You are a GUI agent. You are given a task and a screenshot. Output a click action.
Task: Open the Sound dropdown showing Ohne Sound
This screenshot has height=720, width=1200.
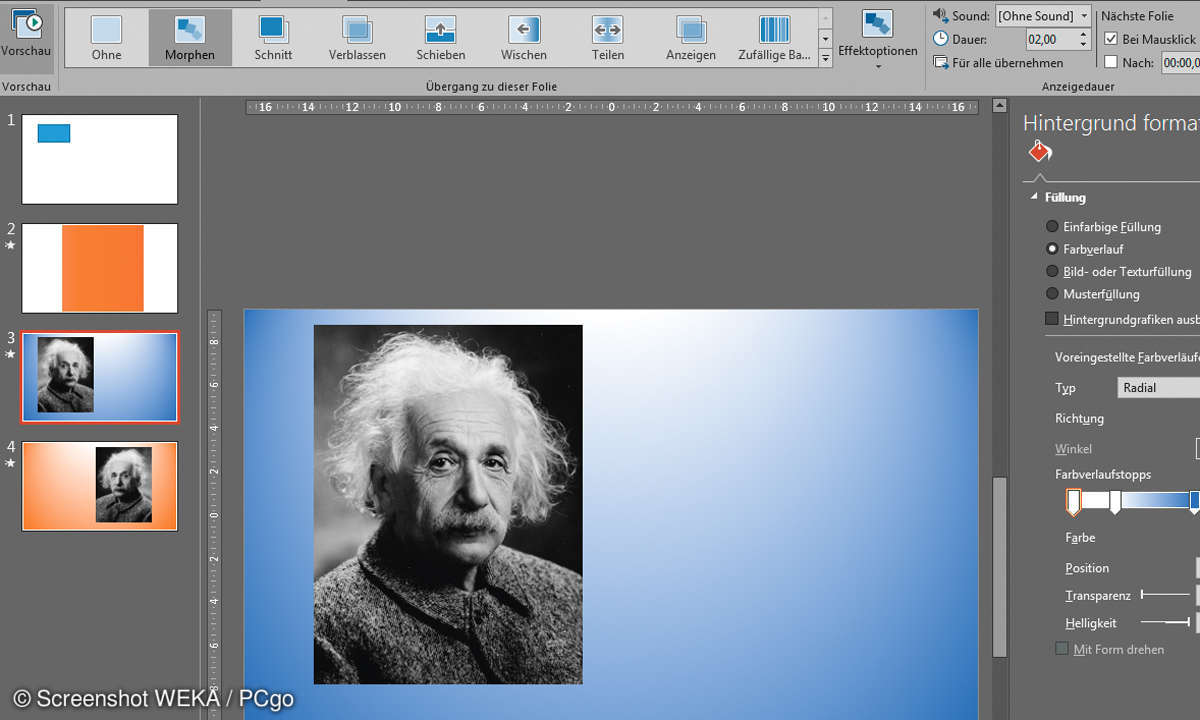(x=1043, y=16)
